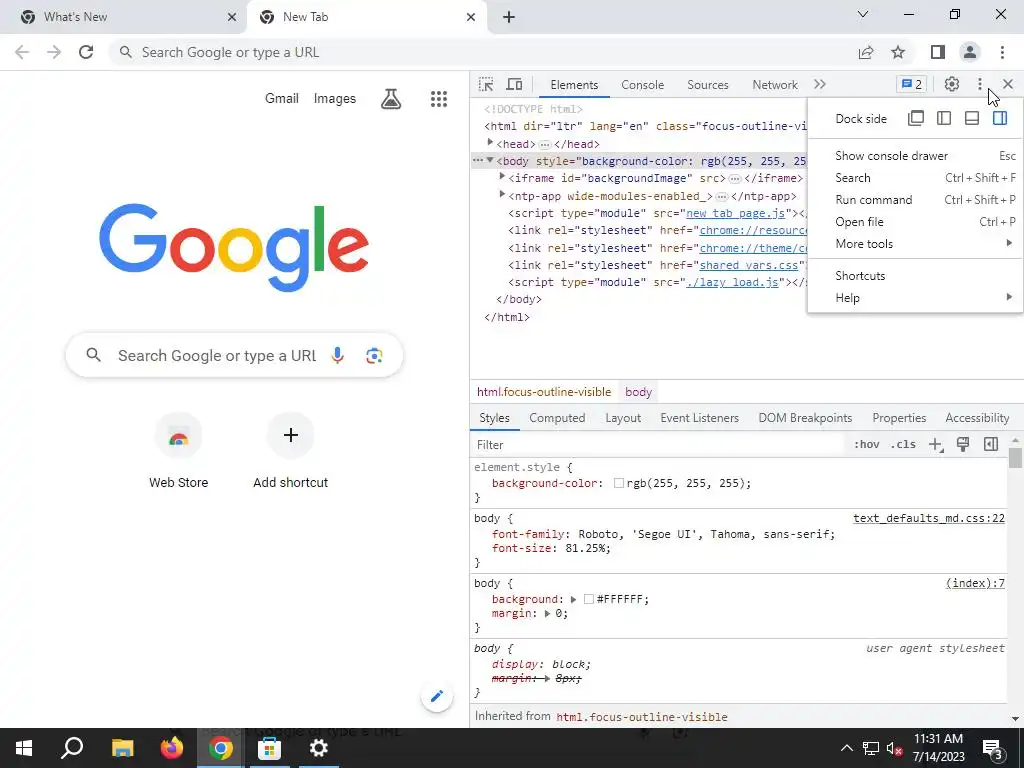Viewport: 1024px width, 768px height.
Task: Collapse the body element node
Action: pos(490,161)
